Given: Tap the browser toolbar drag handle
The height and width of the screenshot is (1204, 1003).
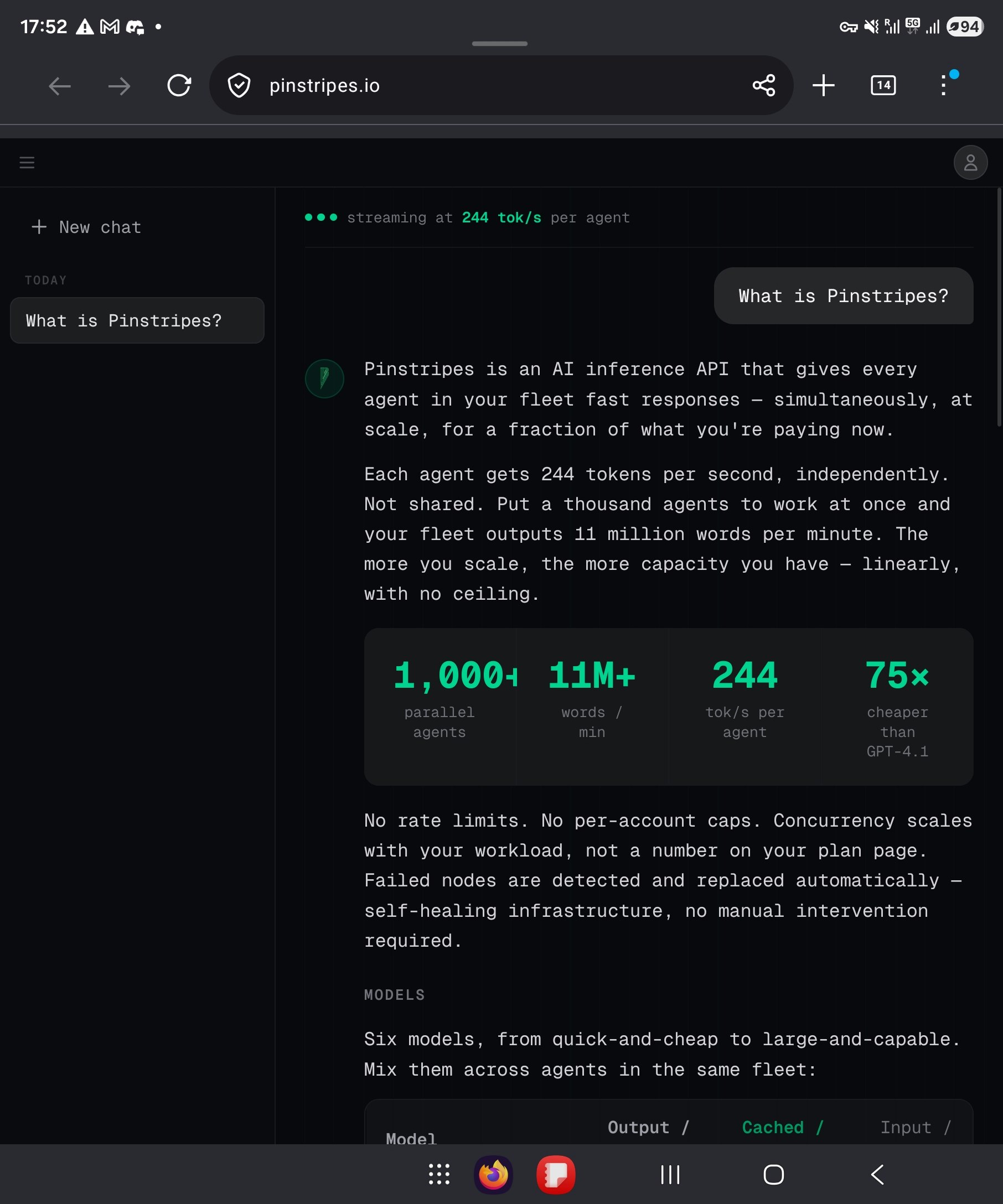Looking at the screenshot, I should coord(499,44).
